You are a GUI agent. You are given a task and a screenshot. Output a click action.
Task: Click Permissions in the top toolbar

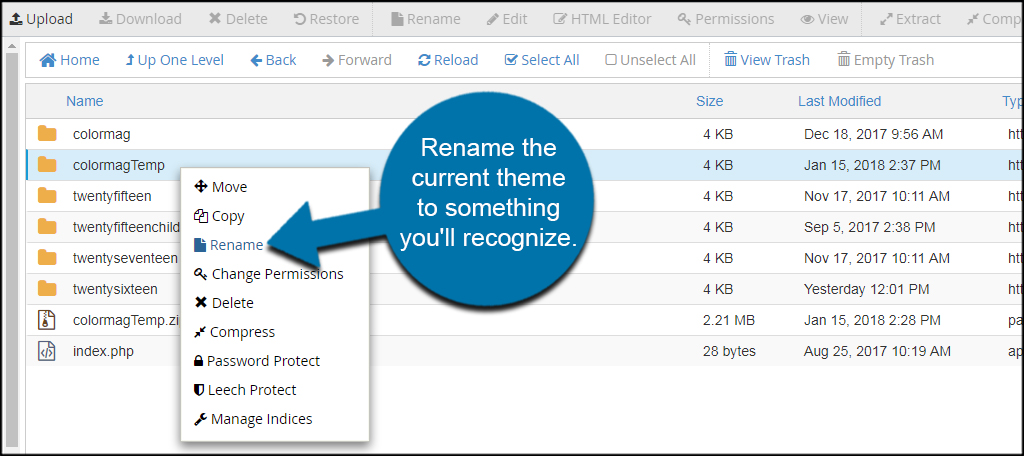pyautogui.click(x=726, y=19)
